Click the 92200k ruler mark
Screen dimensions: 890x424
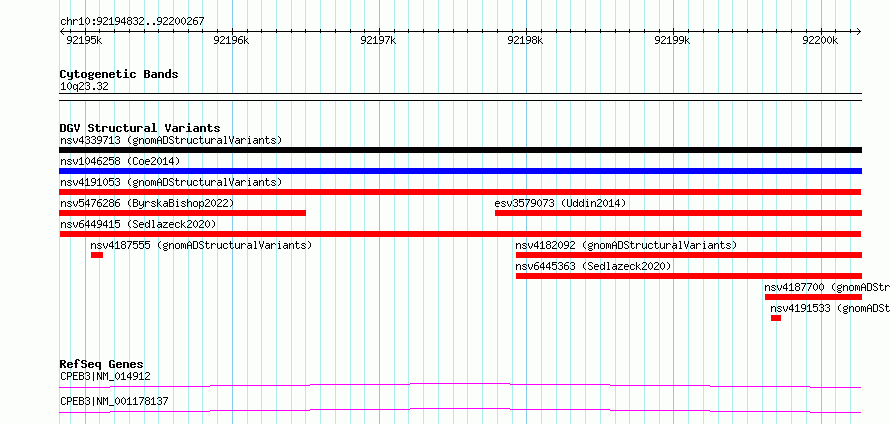(x=820, y=40)
